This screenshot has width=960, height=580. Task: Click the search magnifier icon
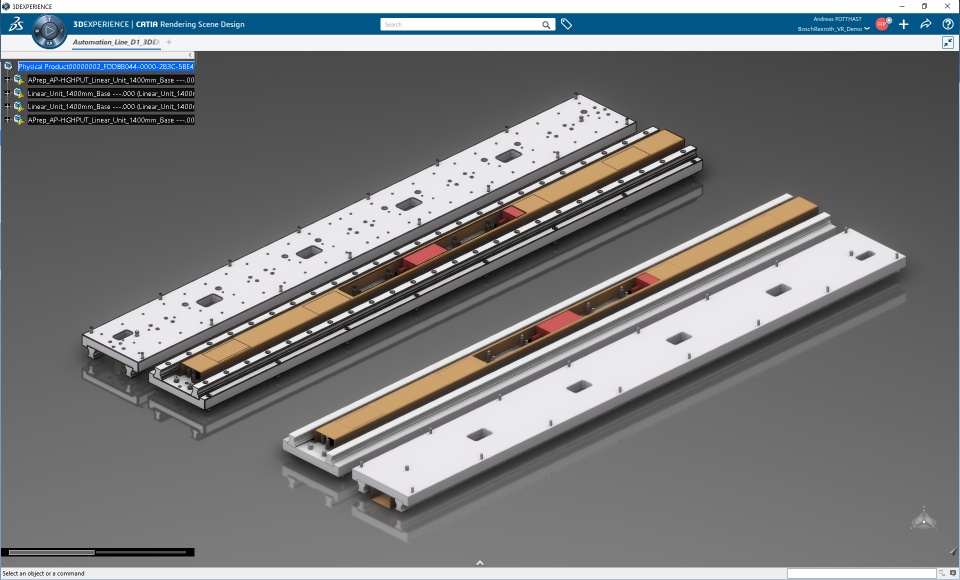click(x=546, y=24)
